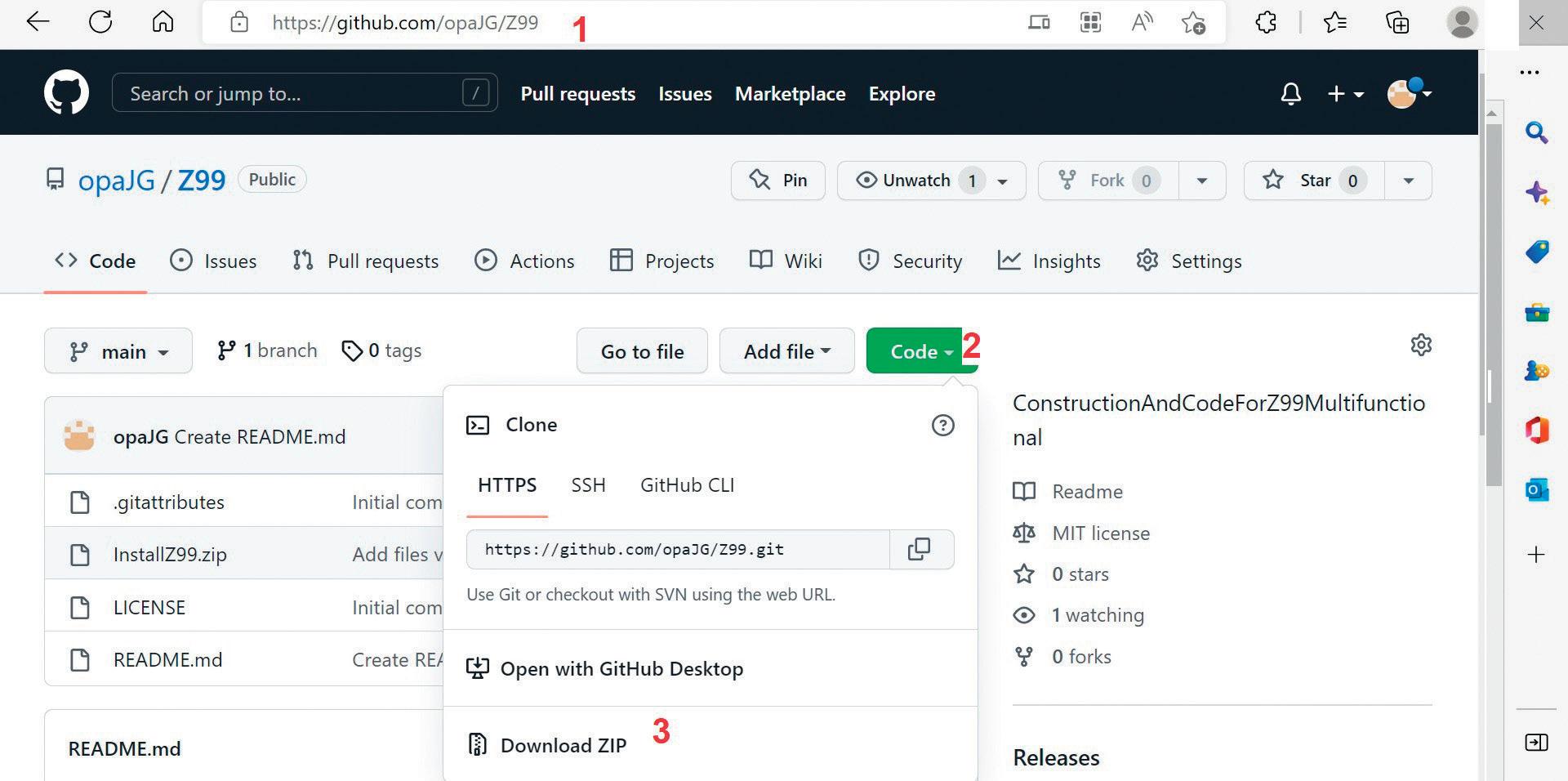Screen dimensions: 1568x781
Task: View the 1 branch link
Action: [267, 350]
